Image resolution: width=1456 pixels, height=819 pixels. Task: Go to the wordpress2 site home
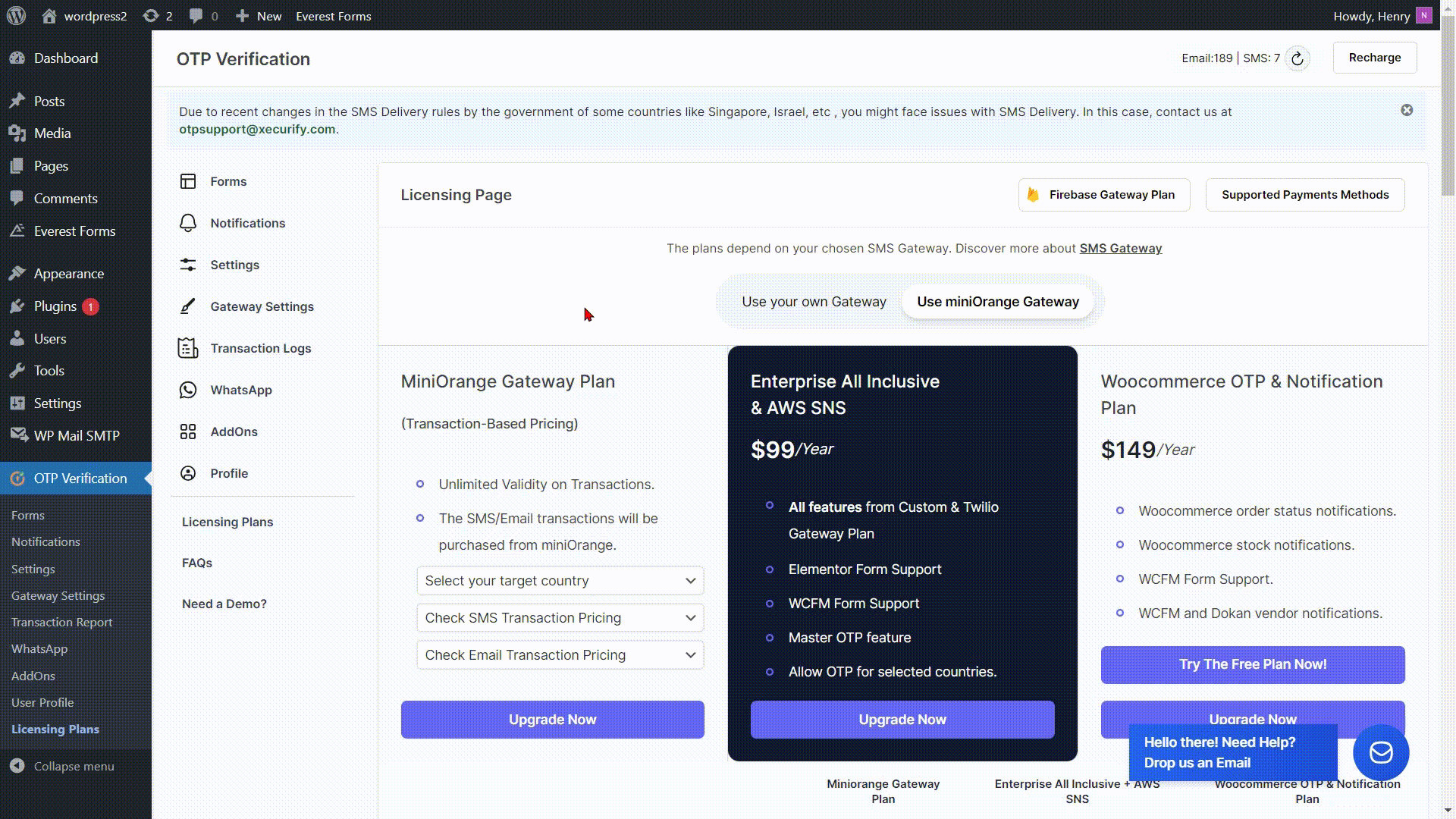tap(84, 16)
